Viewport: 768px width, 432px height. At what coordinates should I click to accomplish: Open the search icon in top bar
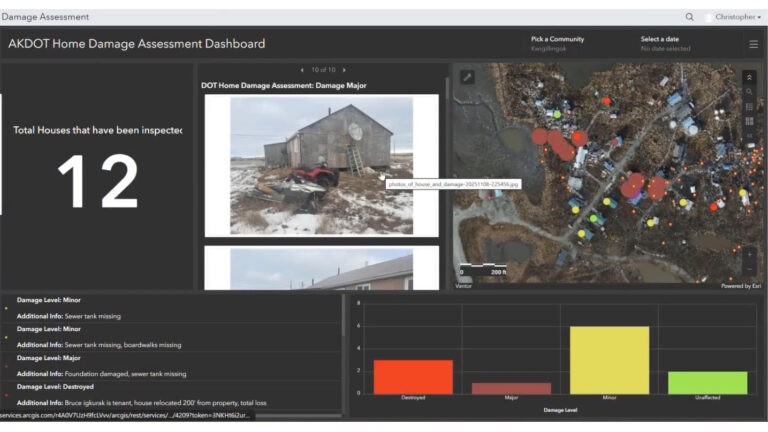point(689,17)
